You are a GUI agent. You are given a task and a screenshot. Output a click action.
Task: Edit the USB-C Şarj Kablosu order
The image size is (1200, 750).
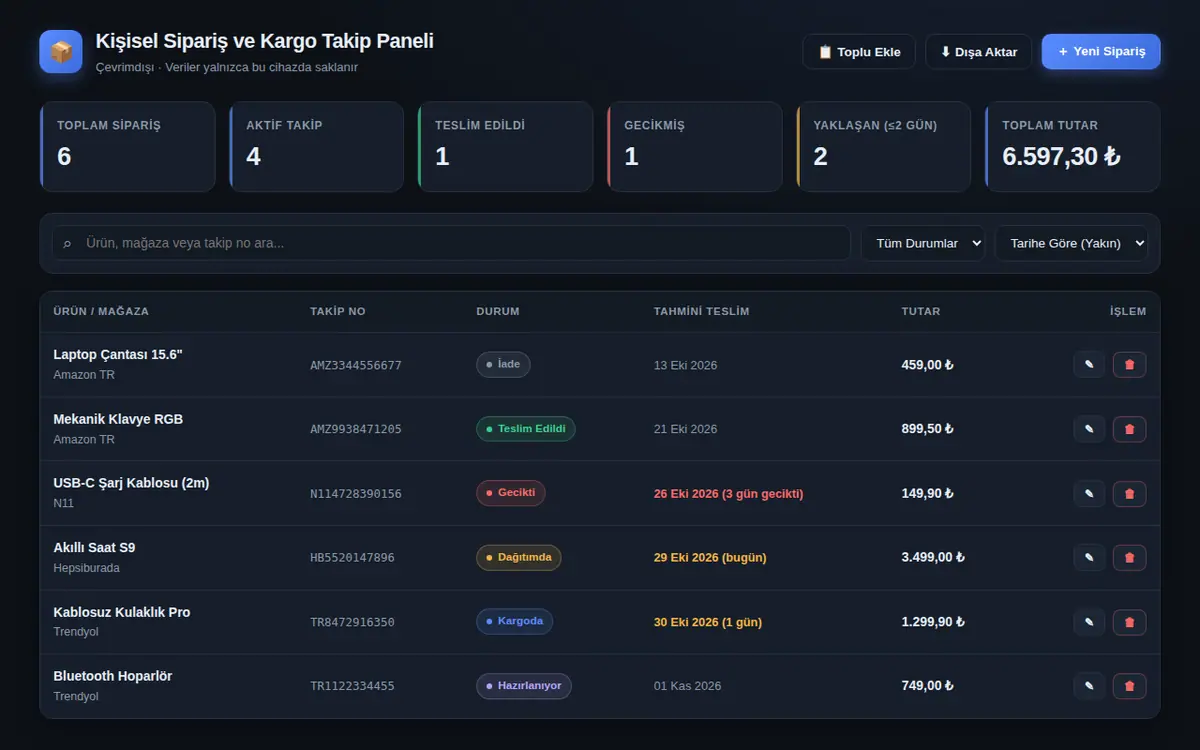click(1089, 493)
